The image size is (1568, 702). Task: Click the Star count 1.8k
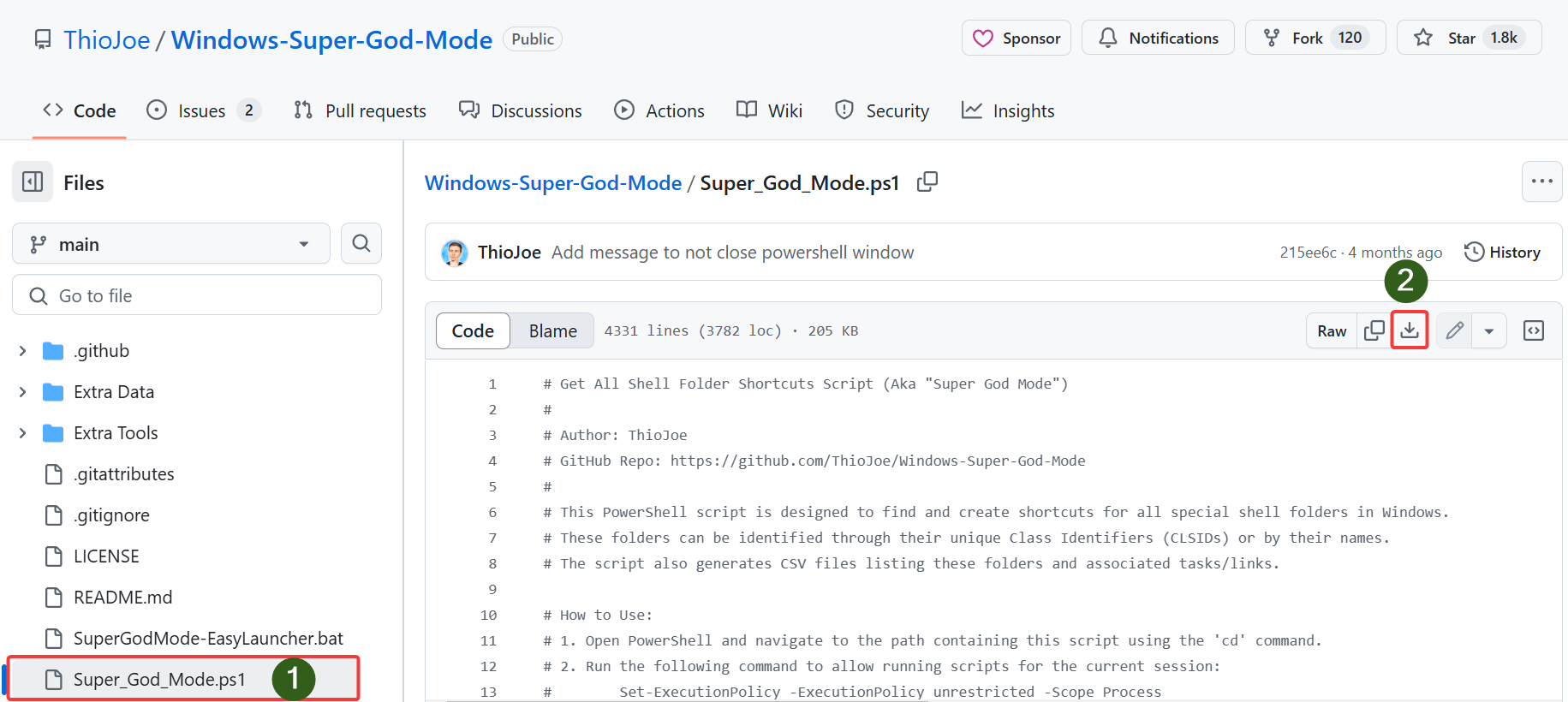[1504, 38]
